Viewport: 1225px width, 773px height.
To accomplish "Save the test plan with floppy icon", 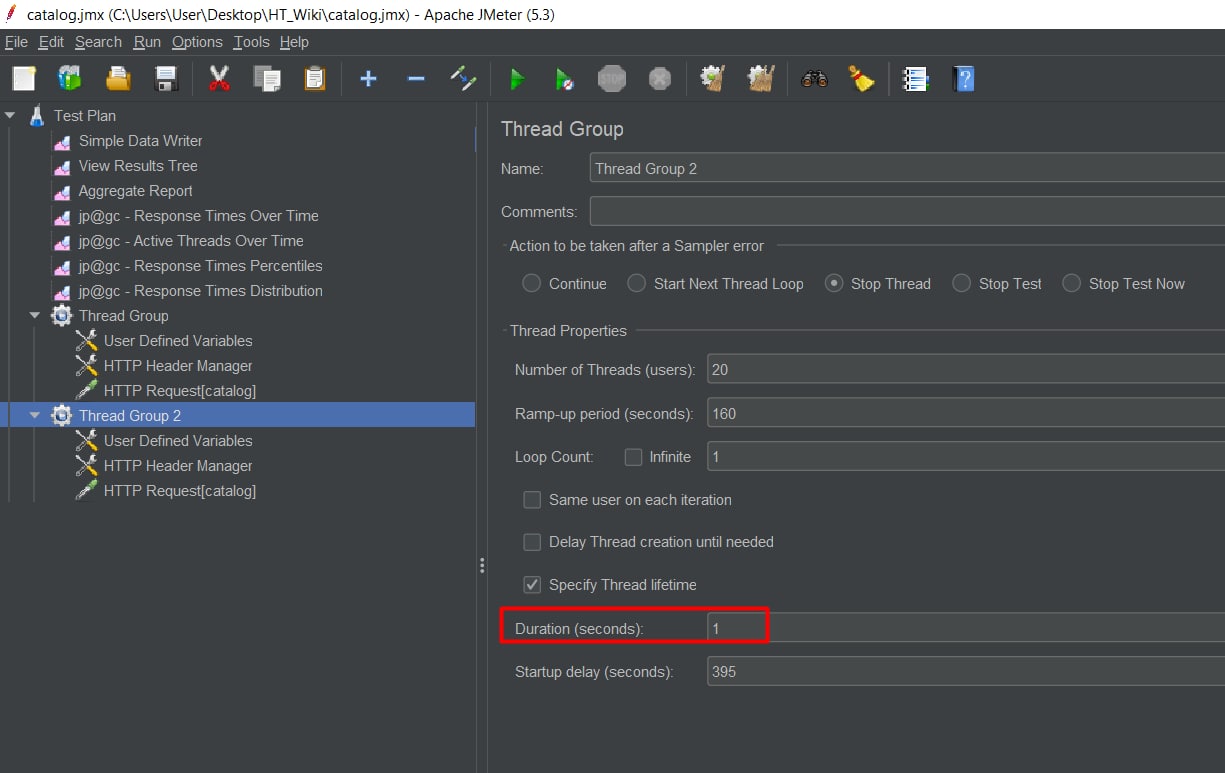I will point(166,78).
